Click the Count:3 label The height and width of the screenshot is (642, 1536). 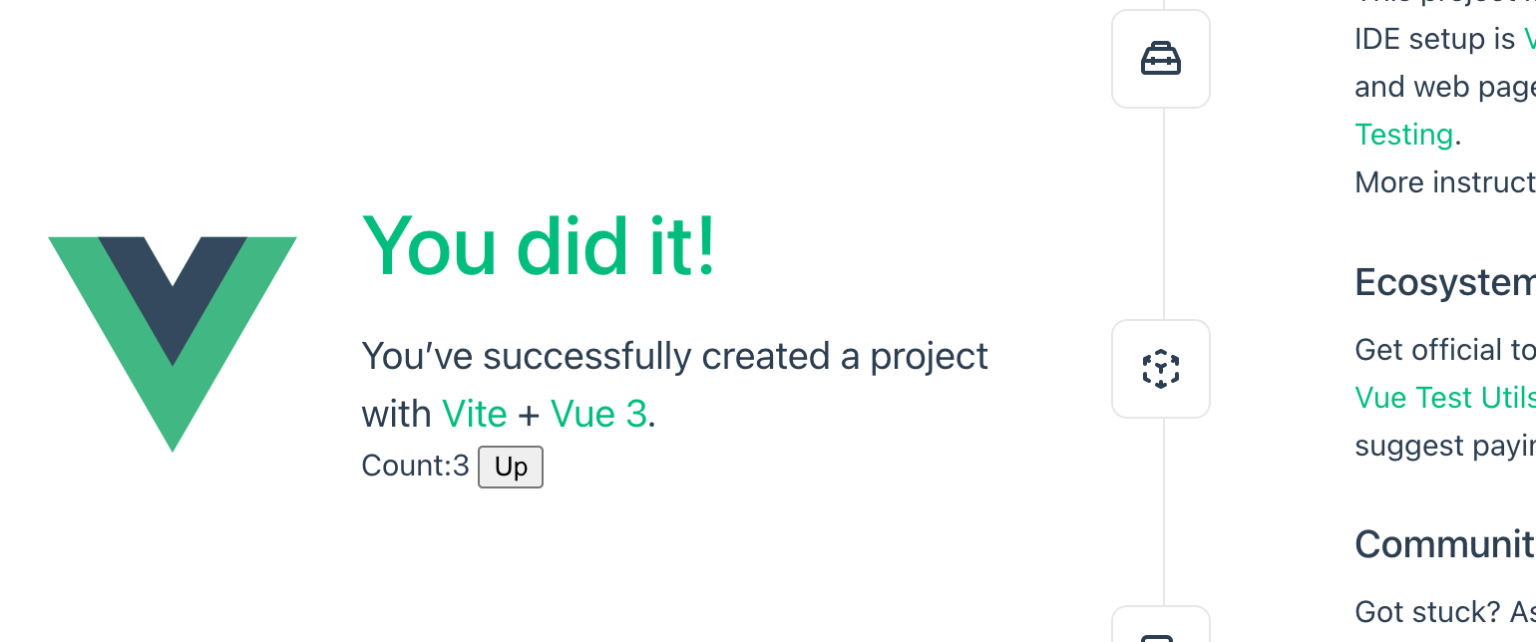coord(415,466)
